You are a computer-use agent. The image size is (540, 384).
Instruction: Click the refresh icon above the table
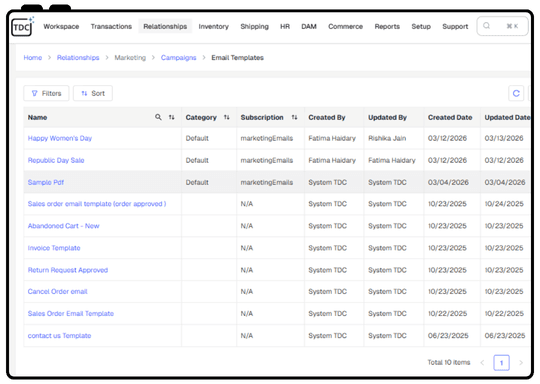pos(516,93)
